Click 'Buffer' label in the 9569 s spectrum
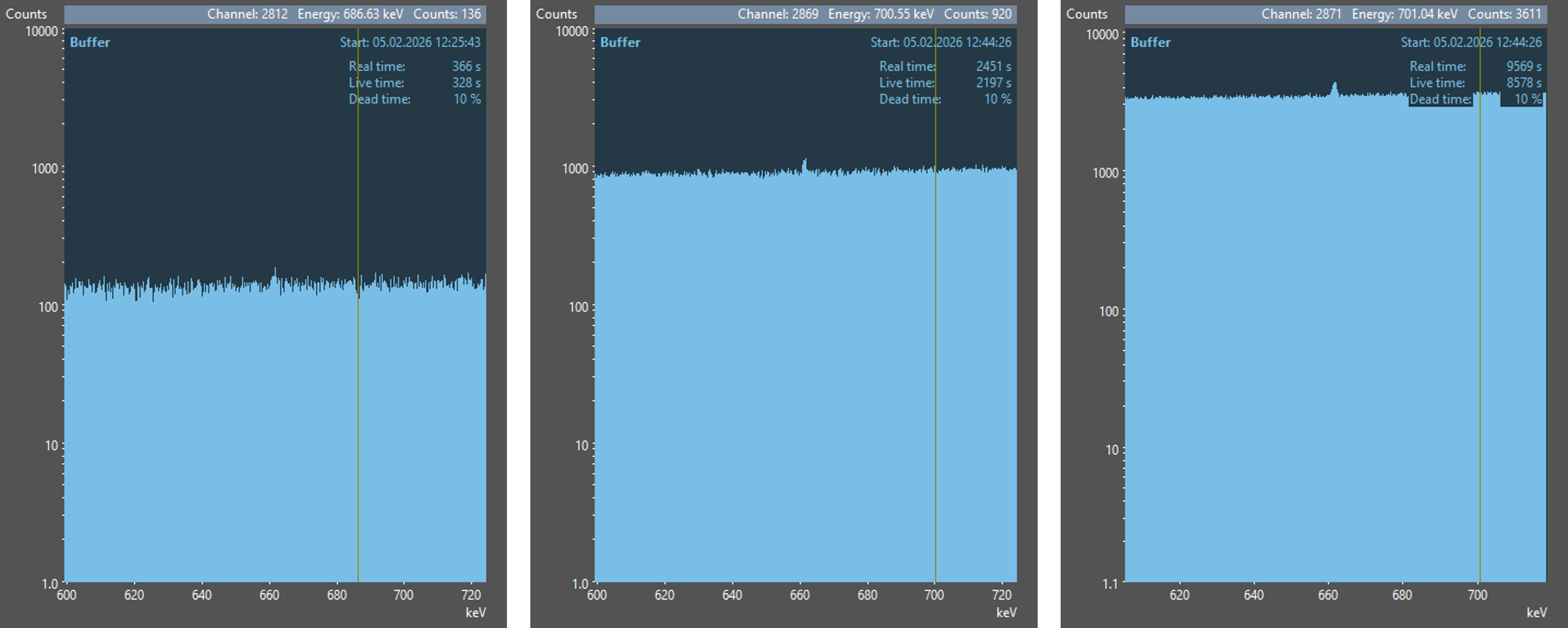 pyautogui.click(x=1151, y=42)
